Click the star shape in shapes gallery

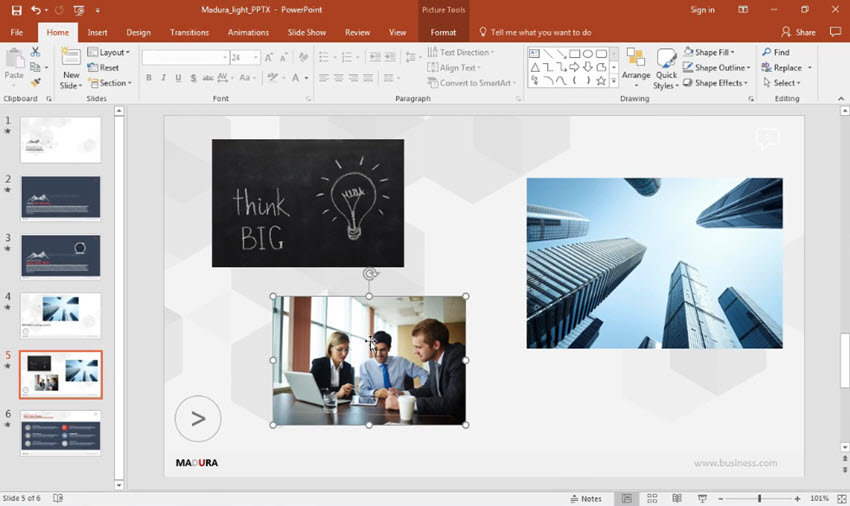(x=600, y=81)
